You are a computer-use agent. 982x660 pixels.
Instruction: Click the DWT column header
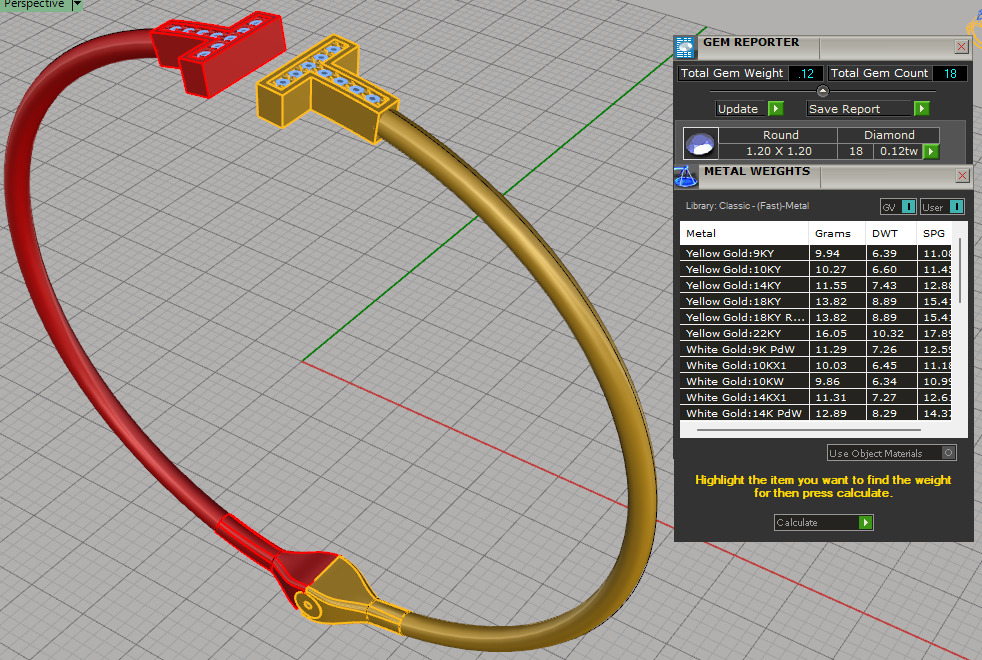pos(891,233)
